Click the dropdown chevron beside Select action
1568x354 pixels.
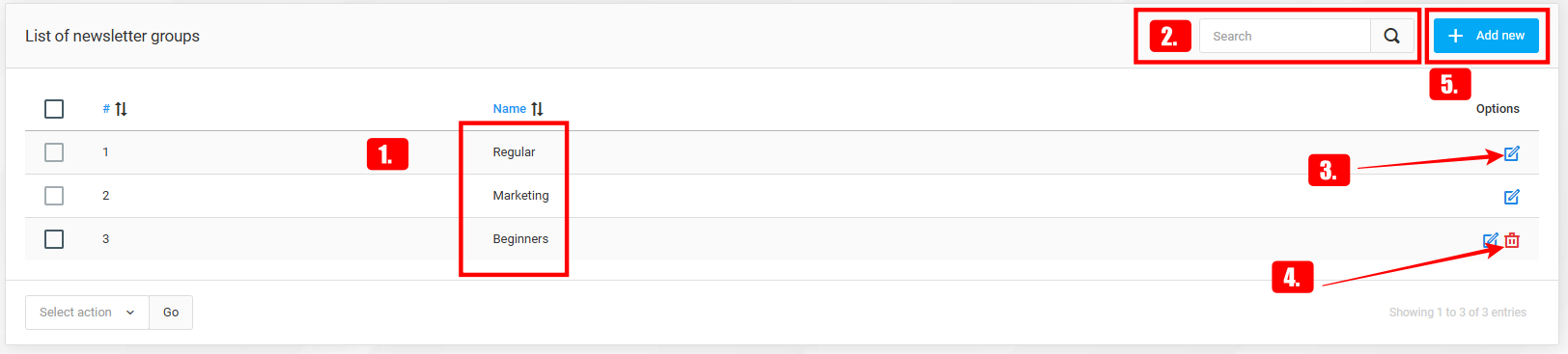[130, 313]
